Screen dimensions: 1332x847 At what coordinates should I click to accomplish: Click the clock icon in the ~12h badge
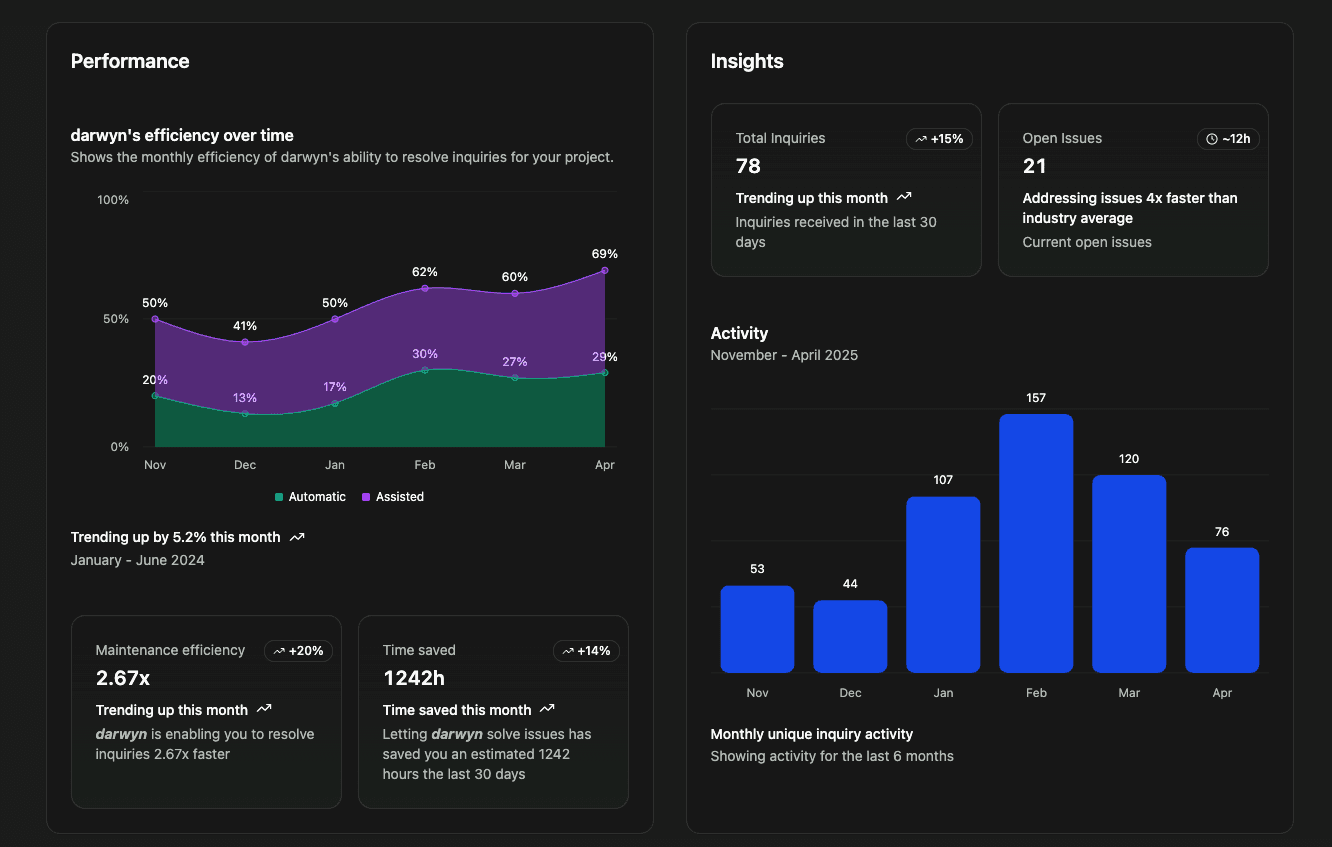click(1210, 139)
